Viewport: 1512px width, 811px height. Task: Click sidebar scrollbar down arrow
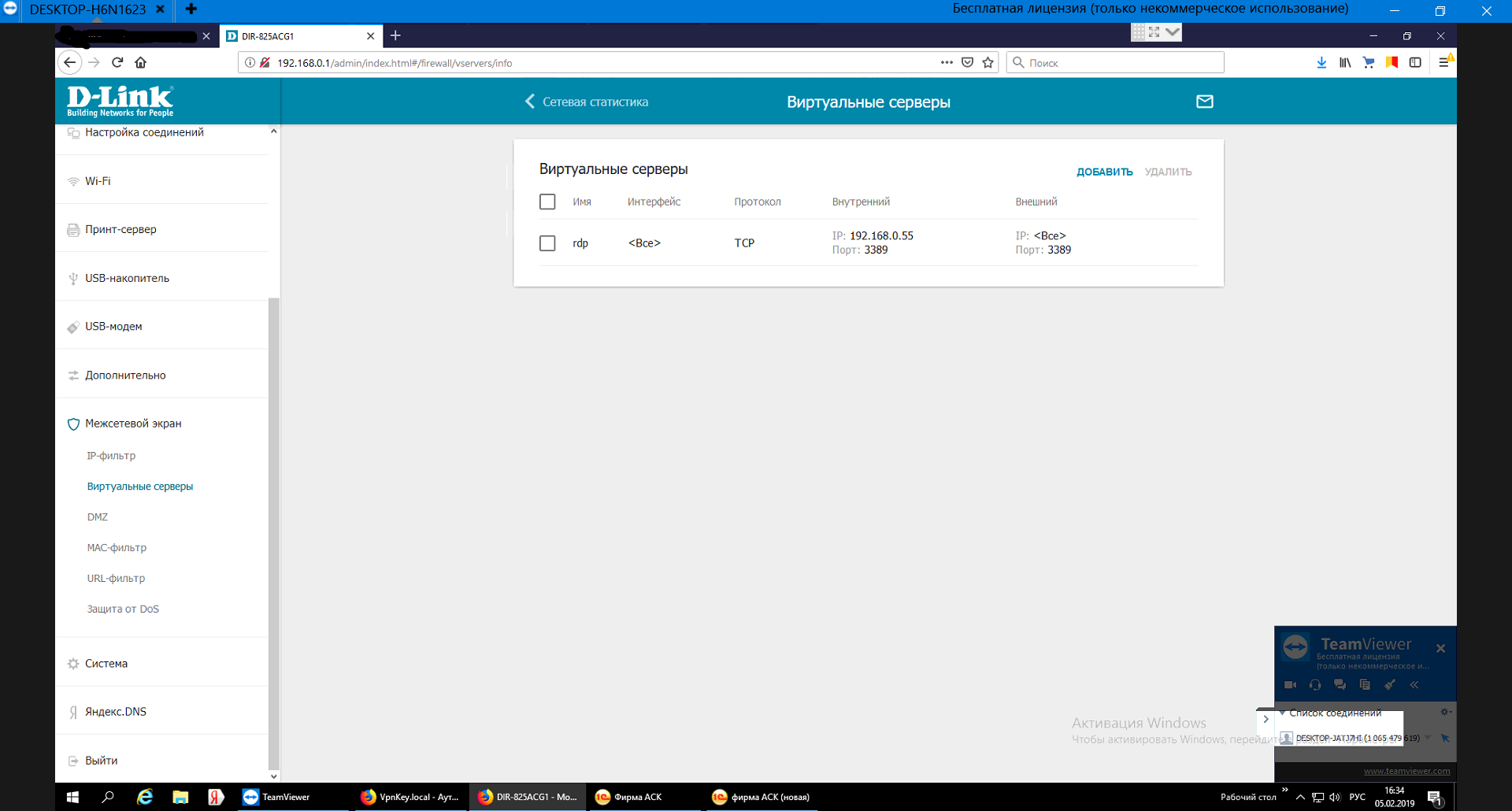click(x=274, y=776)
